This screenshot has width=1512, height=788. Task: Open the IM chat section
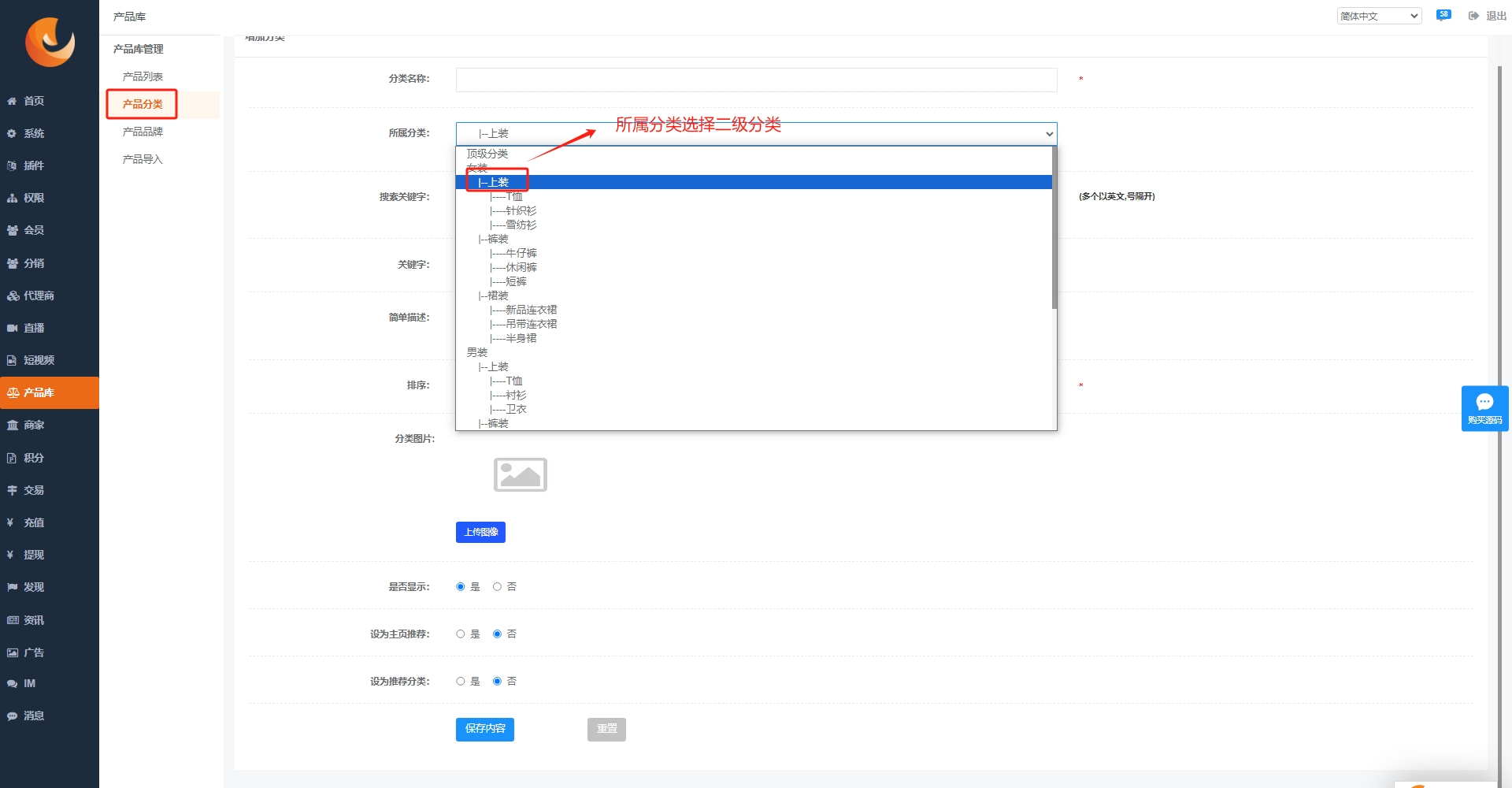(x=50, y=683)
